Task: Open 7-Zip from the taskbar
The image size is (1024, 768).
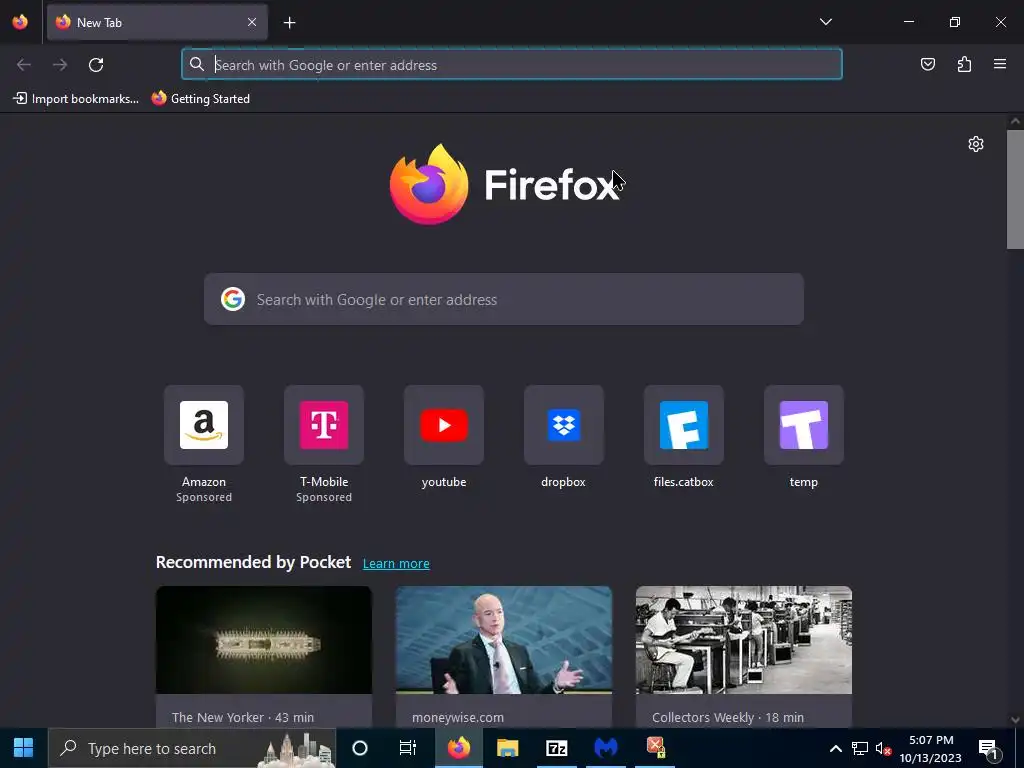Action: click(x=556, y=748)
